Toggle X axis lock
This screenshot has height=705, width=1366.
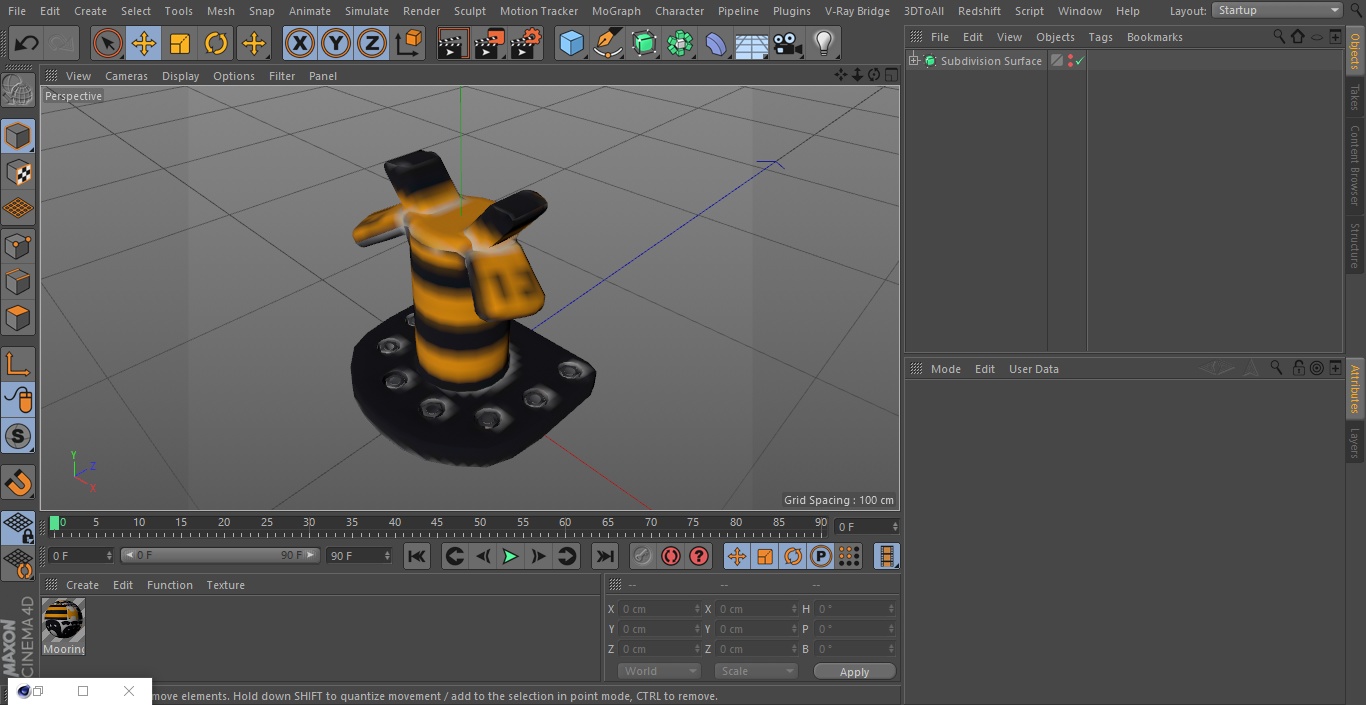click(x=300, y=43)
